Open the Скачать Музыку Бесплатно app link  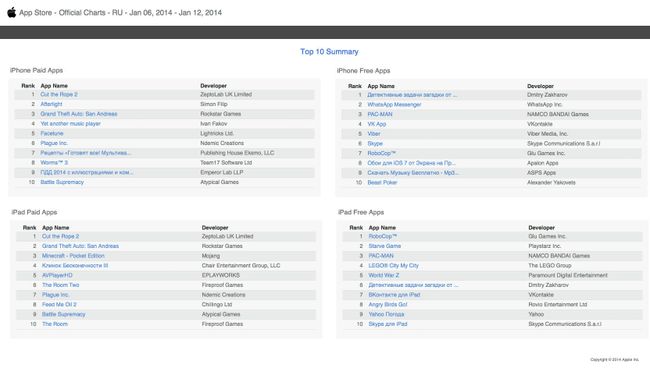tap(413, 172)
